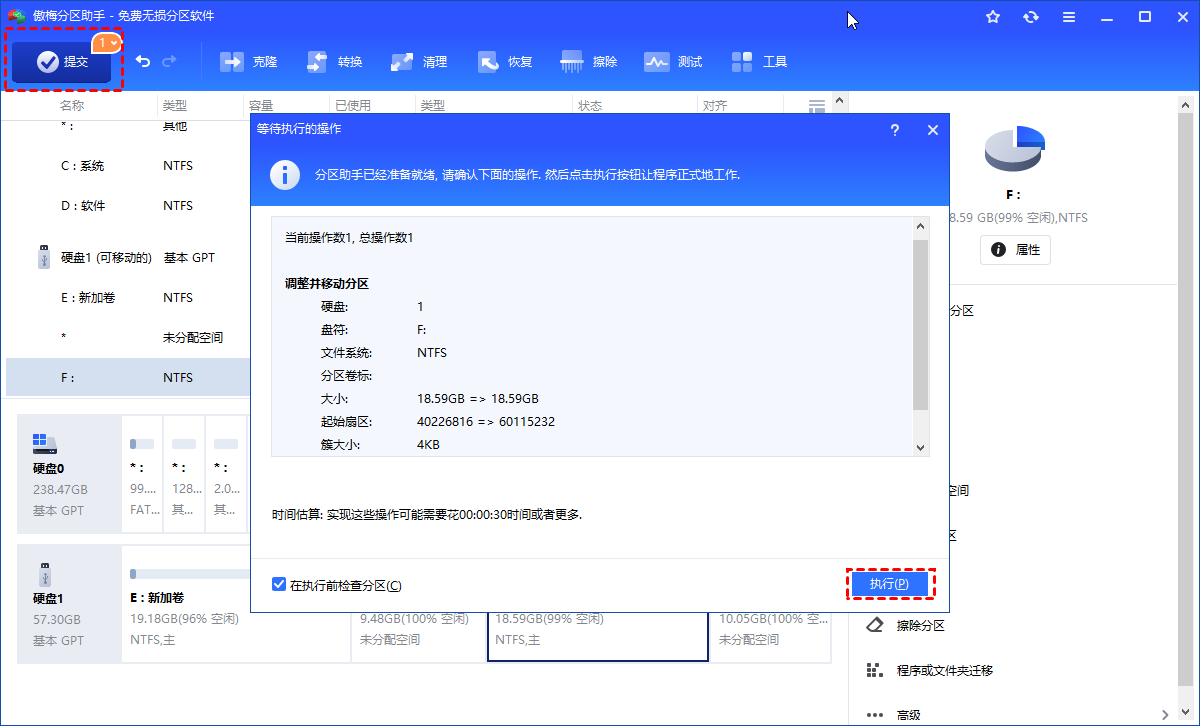This screenshot has width=1200, height=726.
Task: Click the redo arrow icon
Action: coord(169,62)
